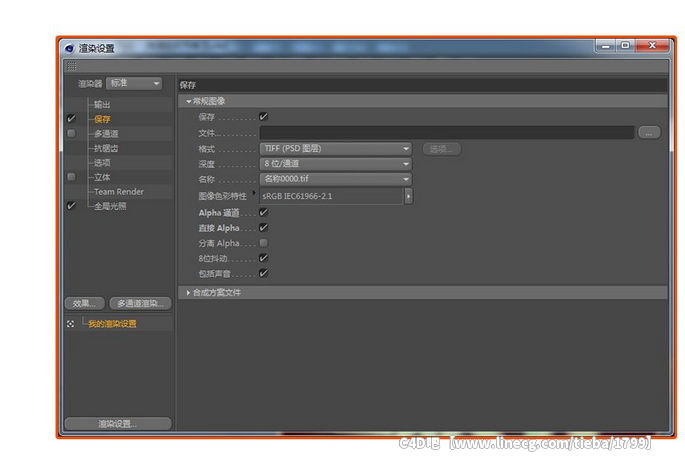Click the grid handle icon in the menu strip
This screenshot has height=462, width=685.
72,66
